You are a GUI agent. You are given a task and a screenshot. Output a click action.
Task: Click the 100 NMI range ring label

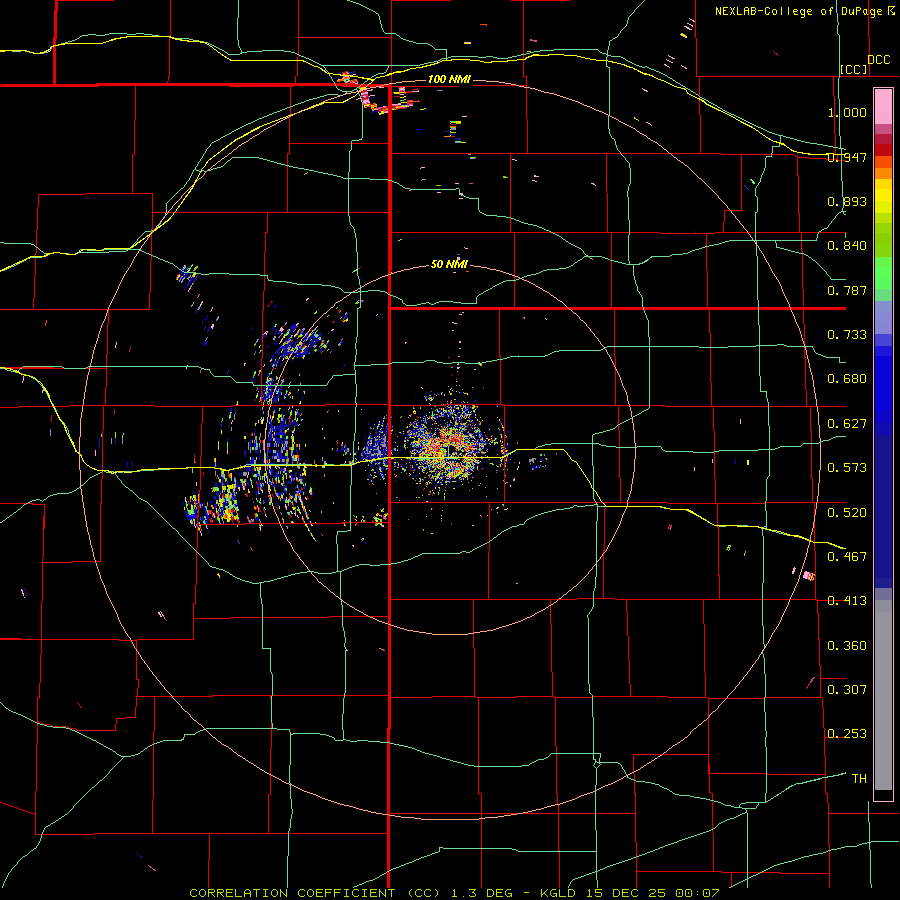(449, 79)
